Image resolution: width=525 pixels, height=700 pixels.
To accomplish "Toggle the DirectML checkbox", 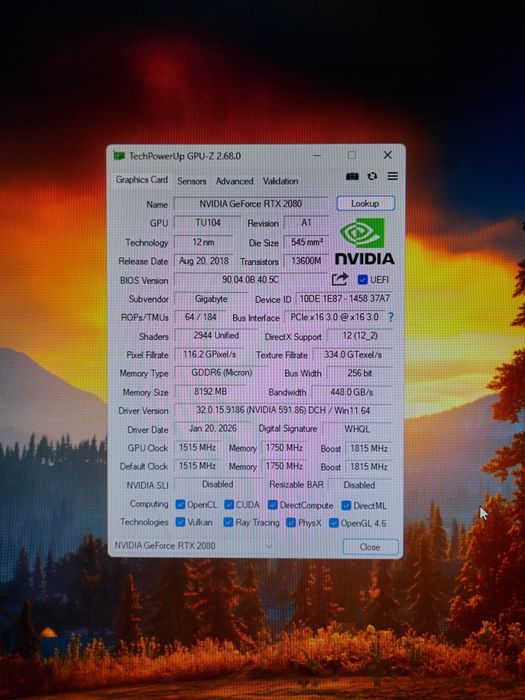I will tap(346, 505).
